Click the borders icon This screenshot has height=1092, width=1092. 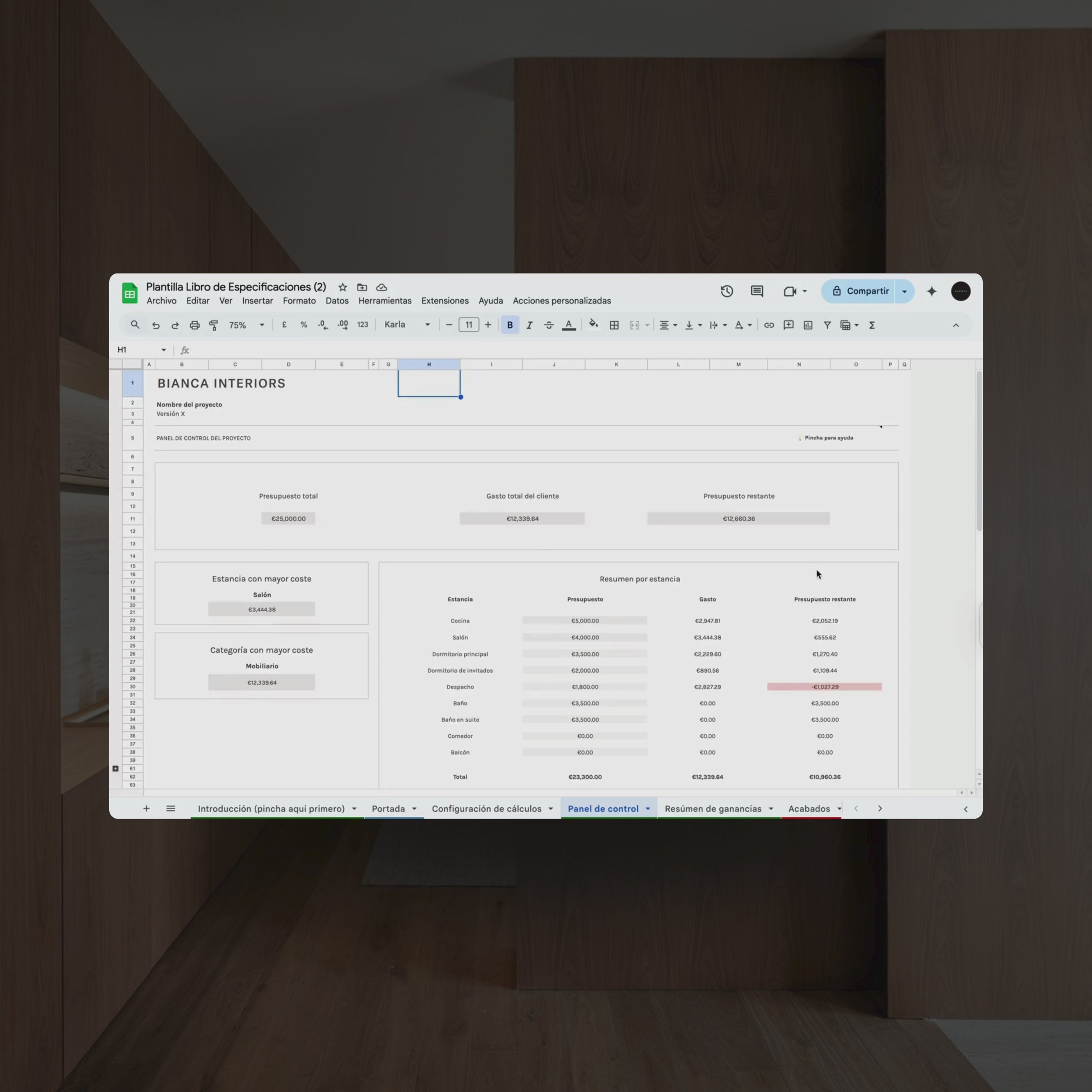coord(614,325)
